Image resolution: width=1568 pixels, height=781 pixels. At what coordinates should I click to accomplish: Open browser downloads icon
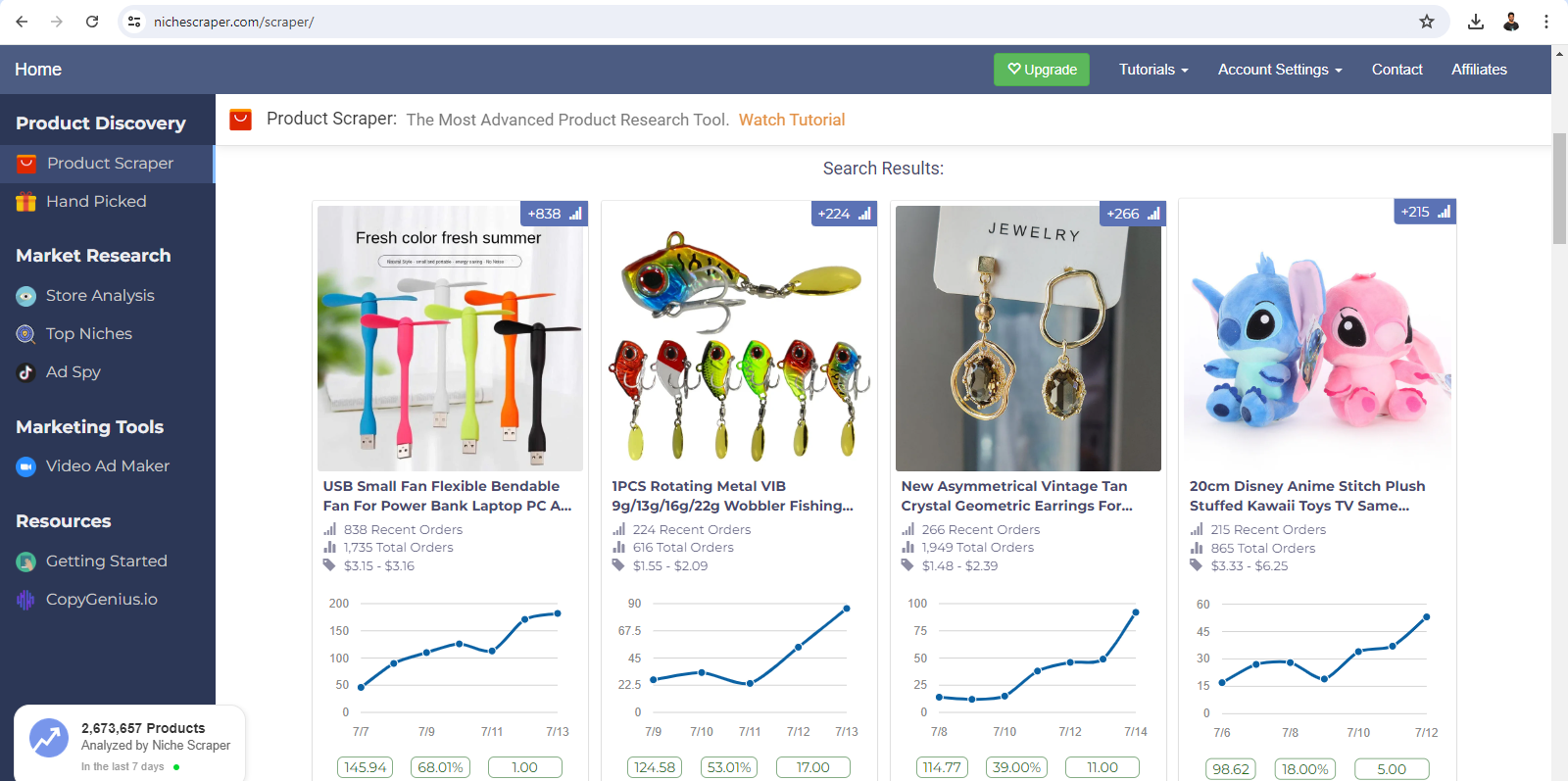click(x=1476, y=22)
